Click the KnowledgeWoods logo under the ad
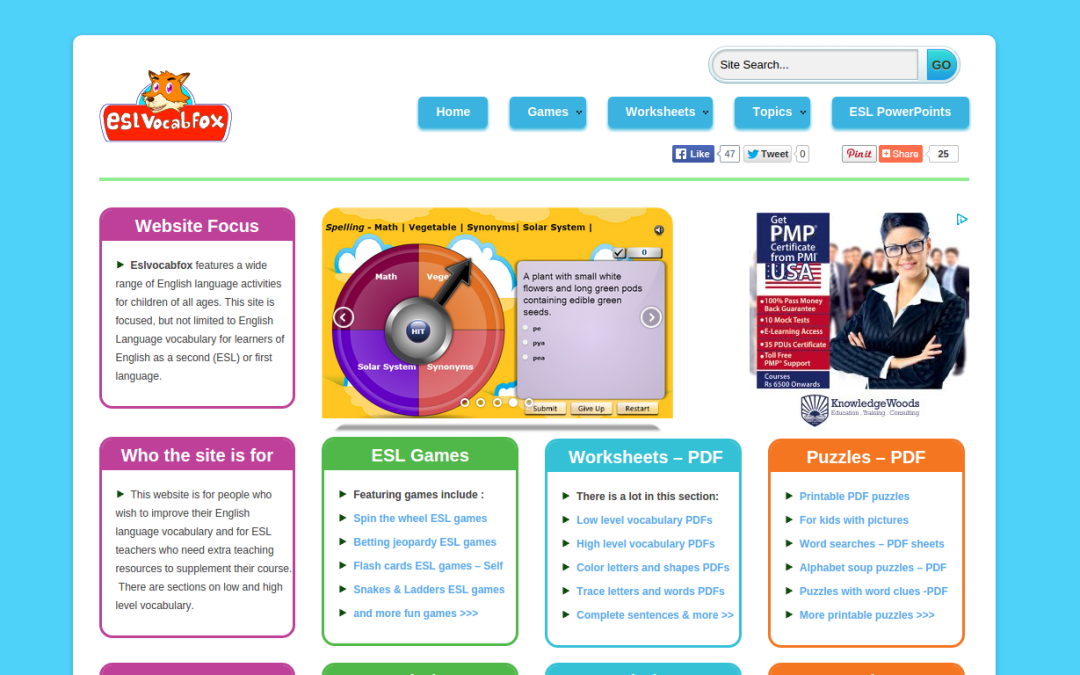 click(x=860, y=409)
